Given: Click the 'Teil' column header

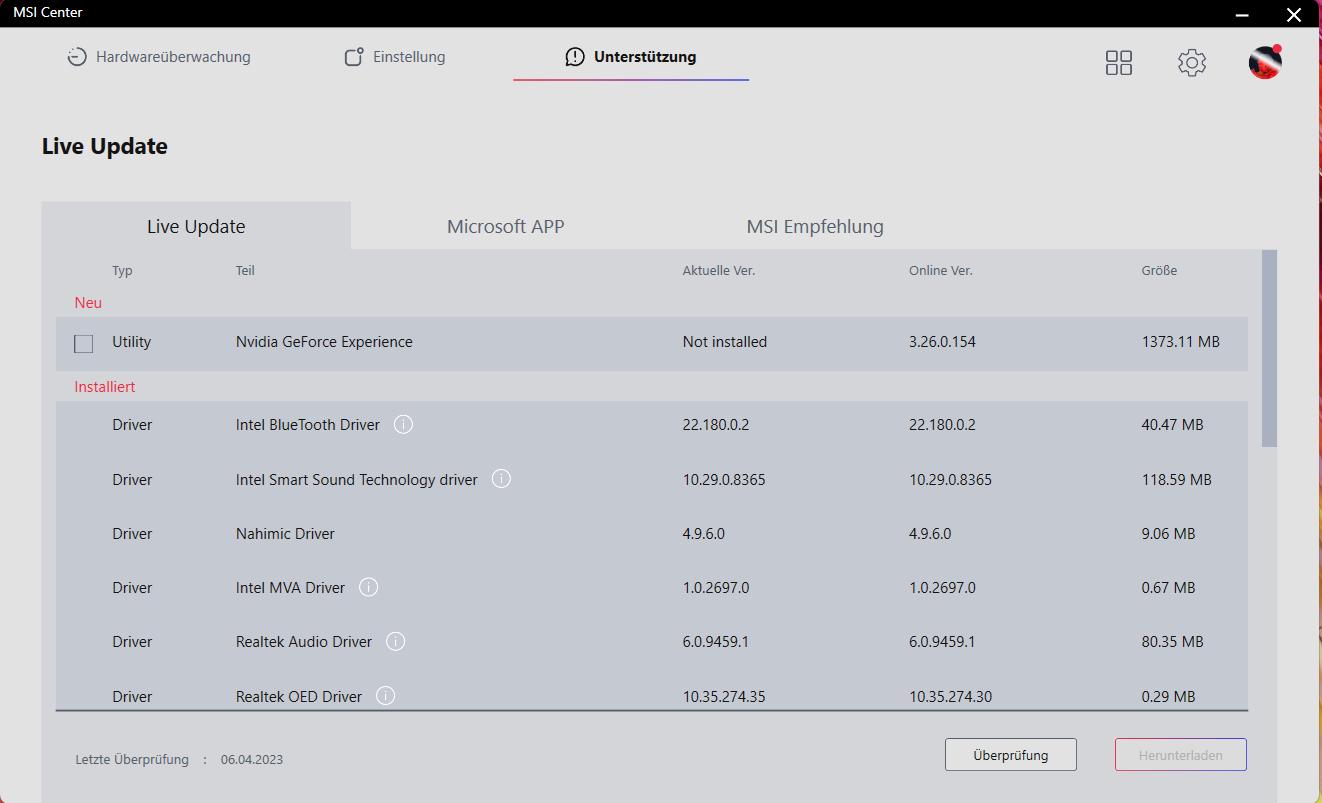Looking at the screenshot, I should tap(245, 271).
